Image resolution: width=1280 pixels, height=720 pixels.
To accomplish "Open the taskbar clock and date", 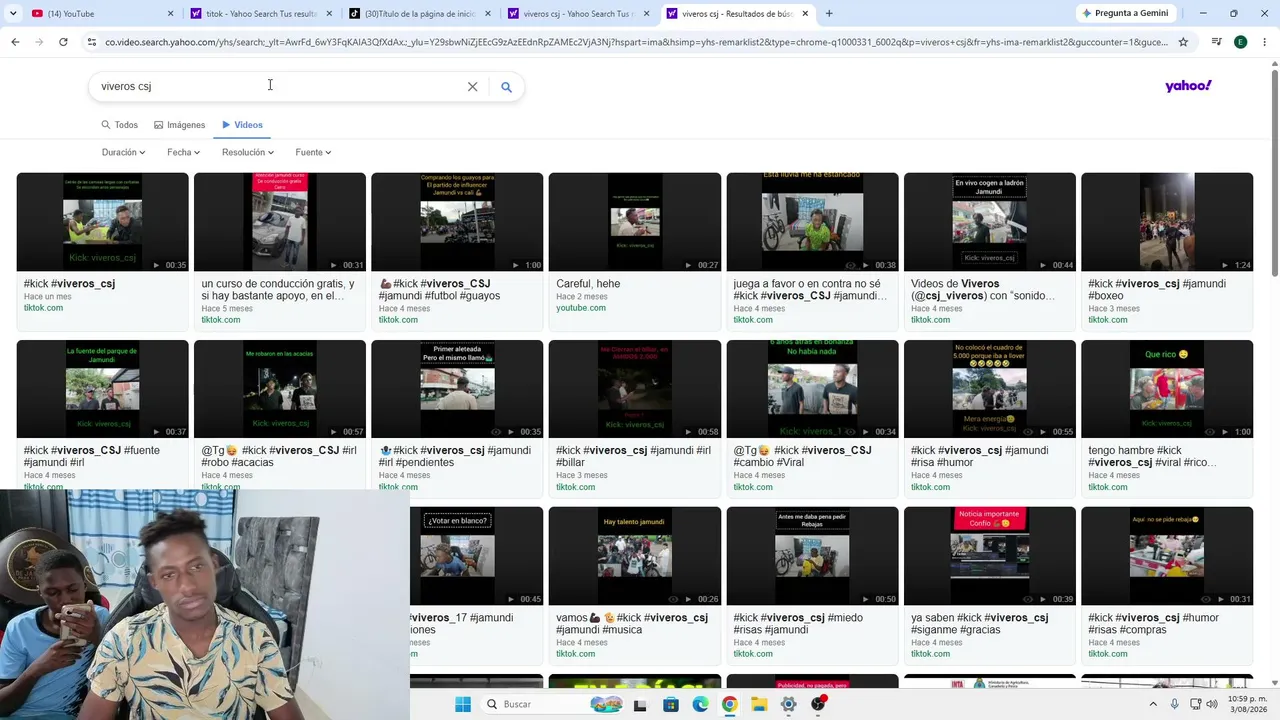I will tap(1245, 704).
